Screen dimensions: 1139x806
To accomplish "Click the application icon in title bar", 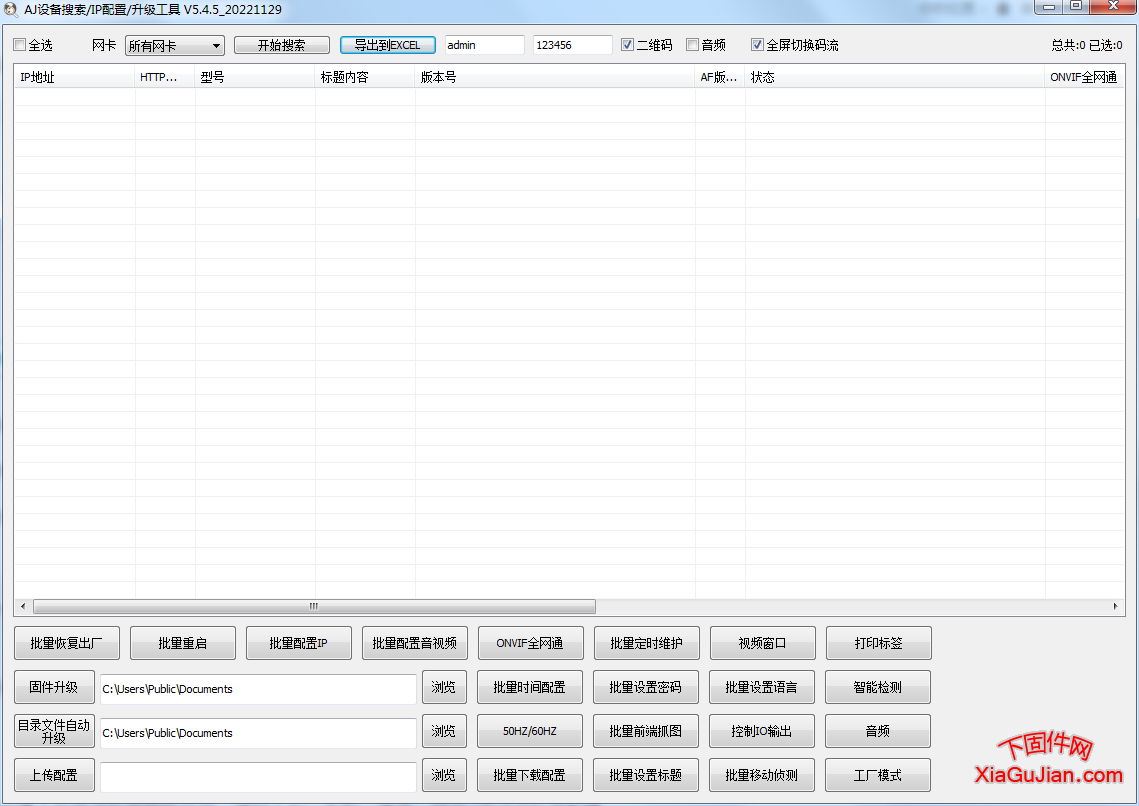I will (11, 10).
